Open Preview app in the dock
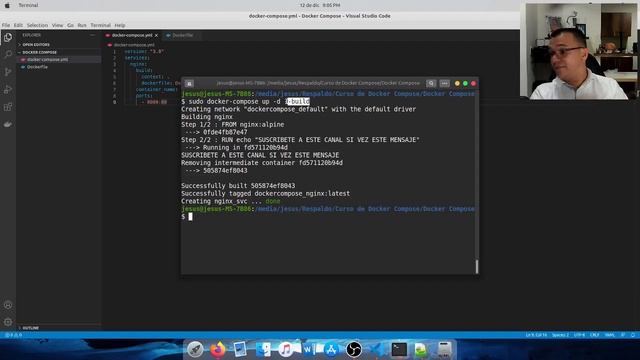Screen dimensions: 640x360 tap(240, 349)
